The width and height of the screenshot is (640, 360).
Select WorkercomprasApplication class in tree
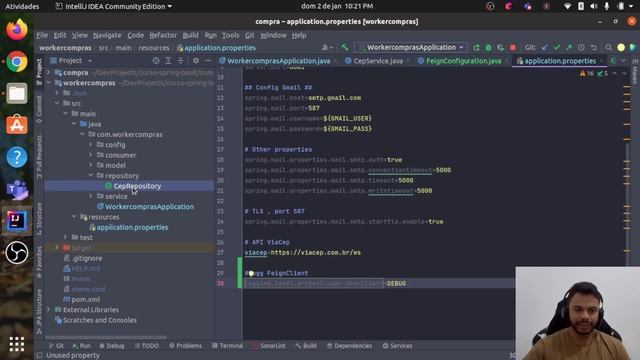pos(149,207)
